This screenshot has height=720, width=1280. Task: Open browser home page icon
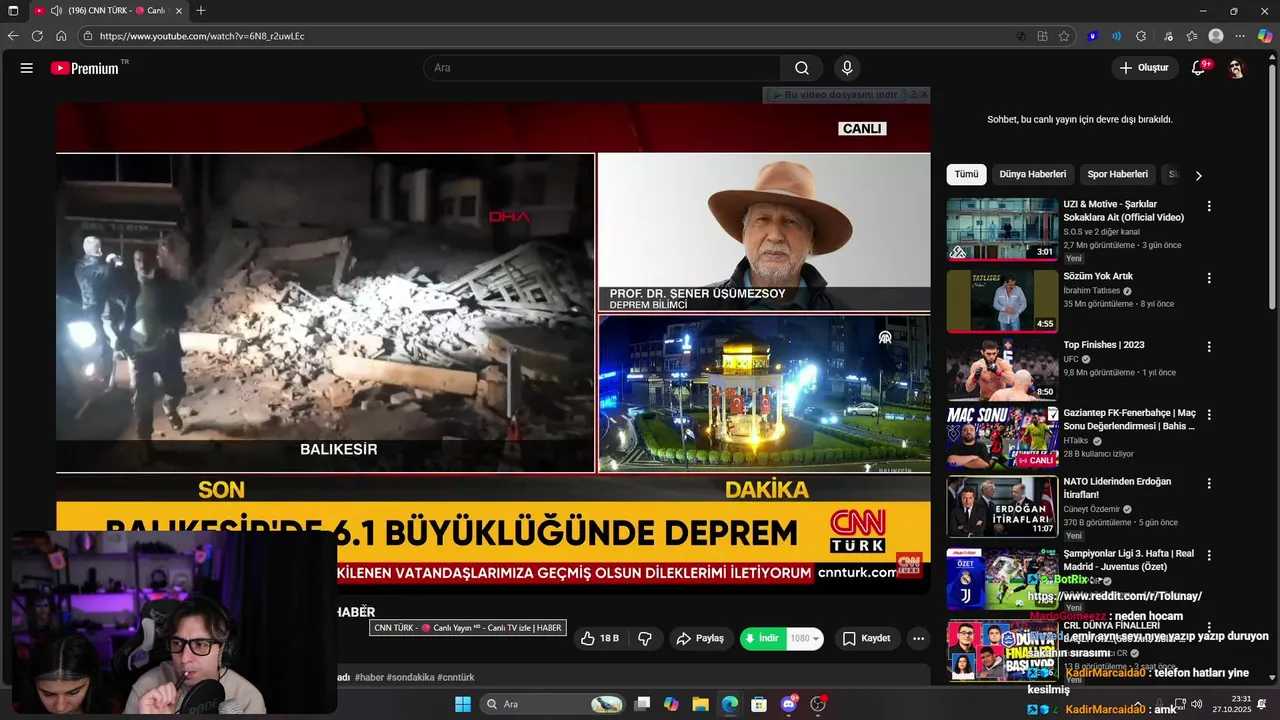pyautogui.click(x=61, y=36)
